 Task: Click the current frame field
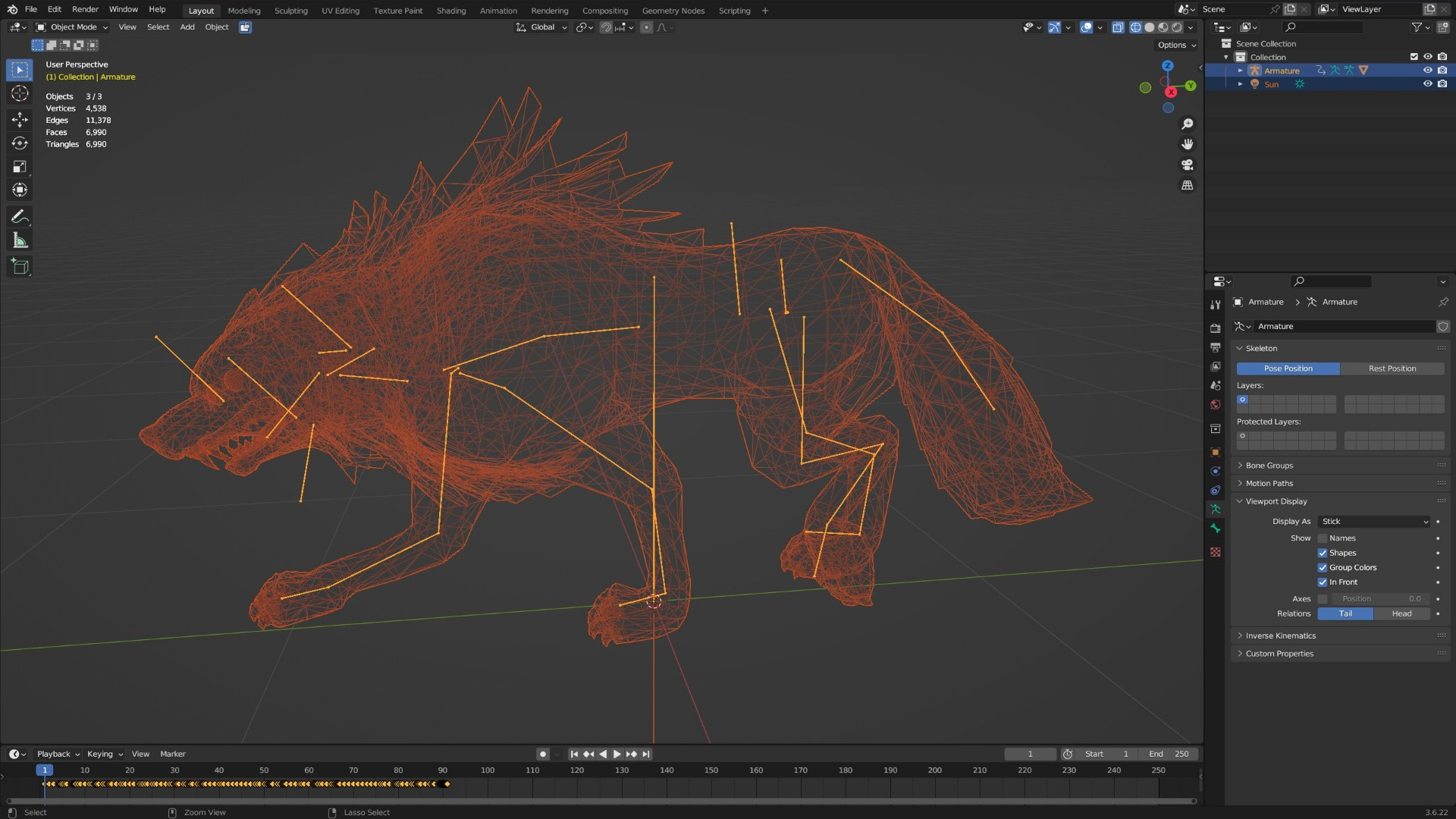1030,754
